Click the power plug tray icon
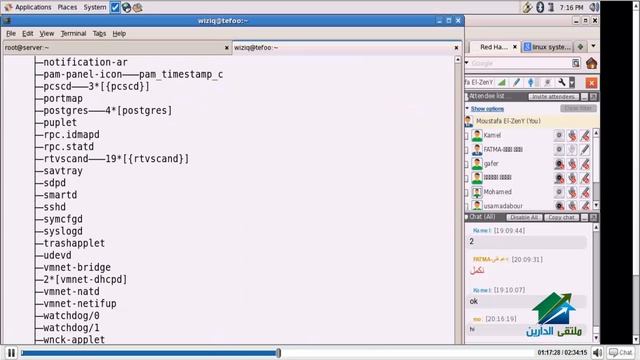The width and height of the screenshot is (640, 360). (527, 7)
